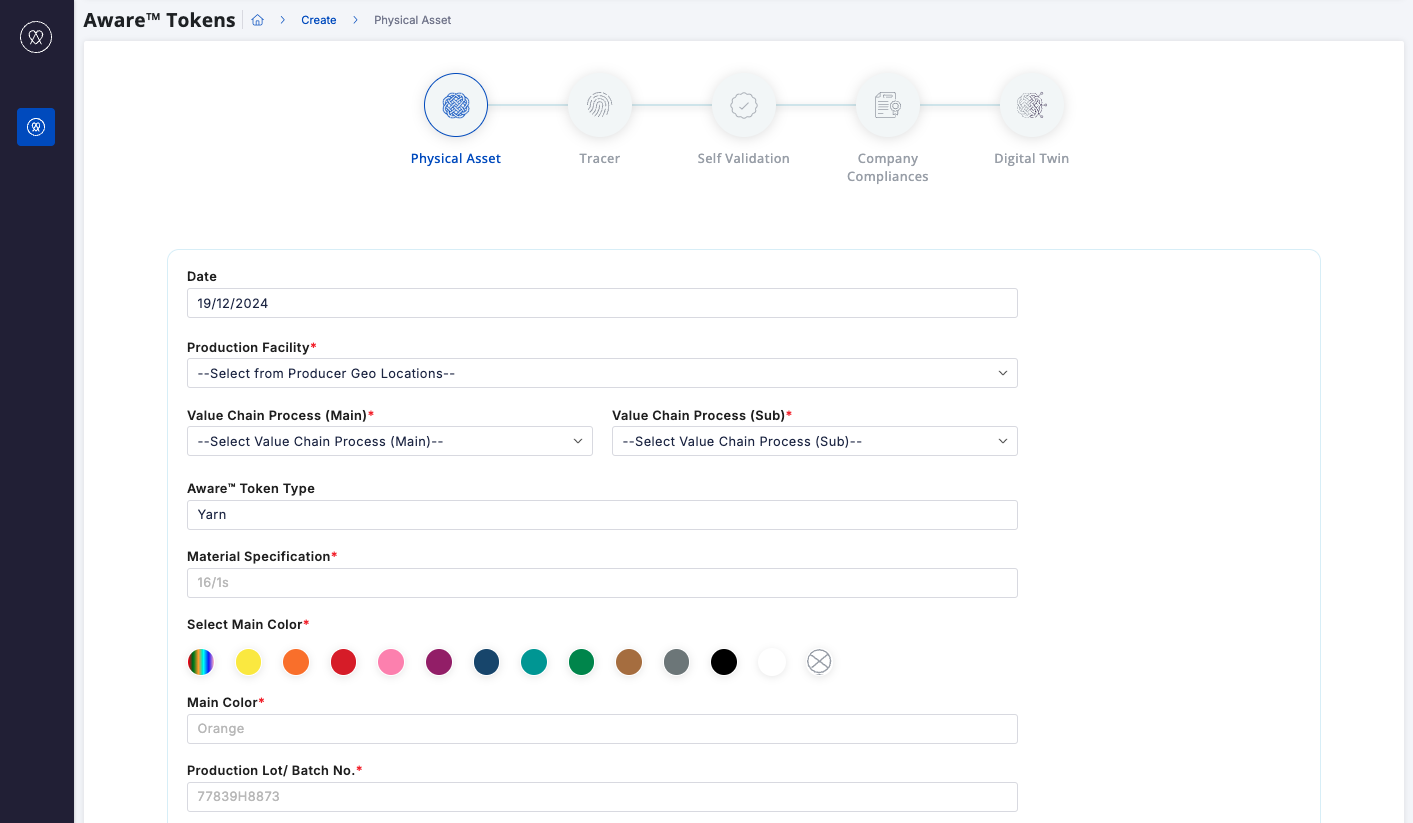Viewport: 1413px width, 823px height.
Task: Click the Production Lot/Batch No. field
Action: click(x=601, y=797)
